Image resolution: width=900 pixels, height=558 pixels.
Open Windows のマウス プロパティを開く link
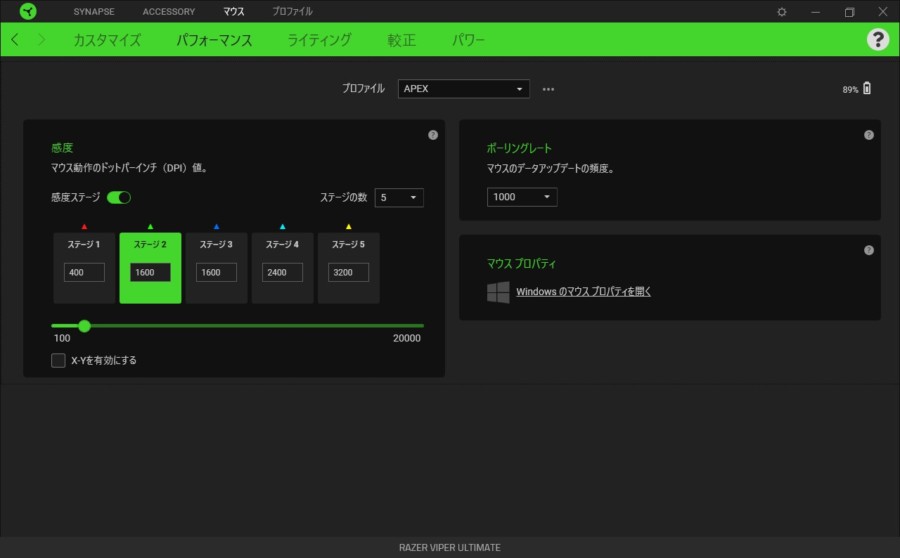click(x=583, y=292)
